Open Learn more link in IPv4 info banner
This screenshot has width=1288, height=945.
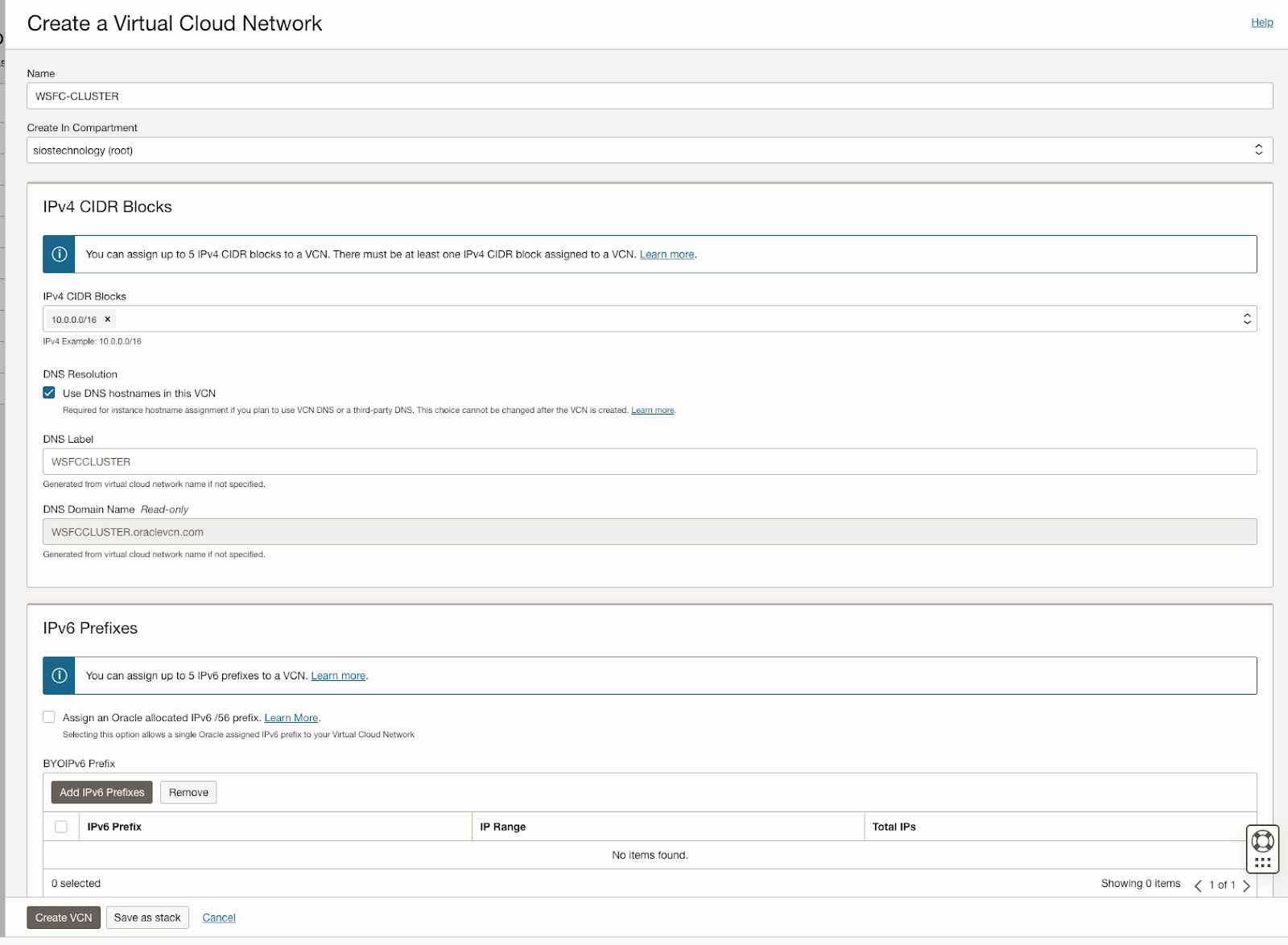pos(667,254)
